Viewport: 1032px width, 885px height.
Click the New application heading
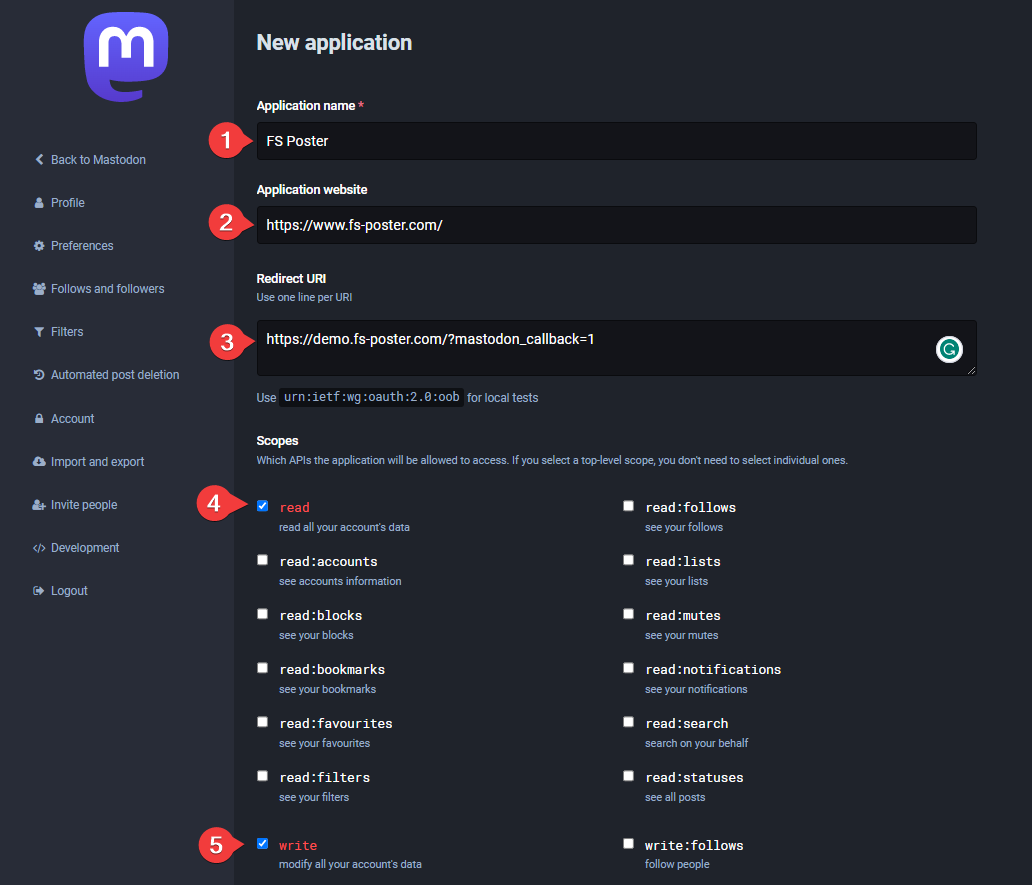(x=334, y=43)
